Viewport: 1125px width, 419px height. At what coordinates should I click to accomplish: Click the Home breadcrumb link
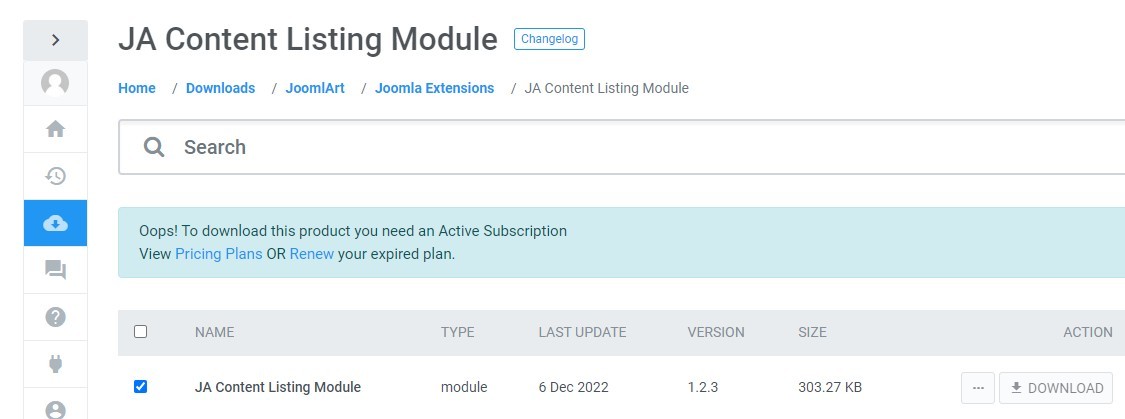[x=137, y=88]
